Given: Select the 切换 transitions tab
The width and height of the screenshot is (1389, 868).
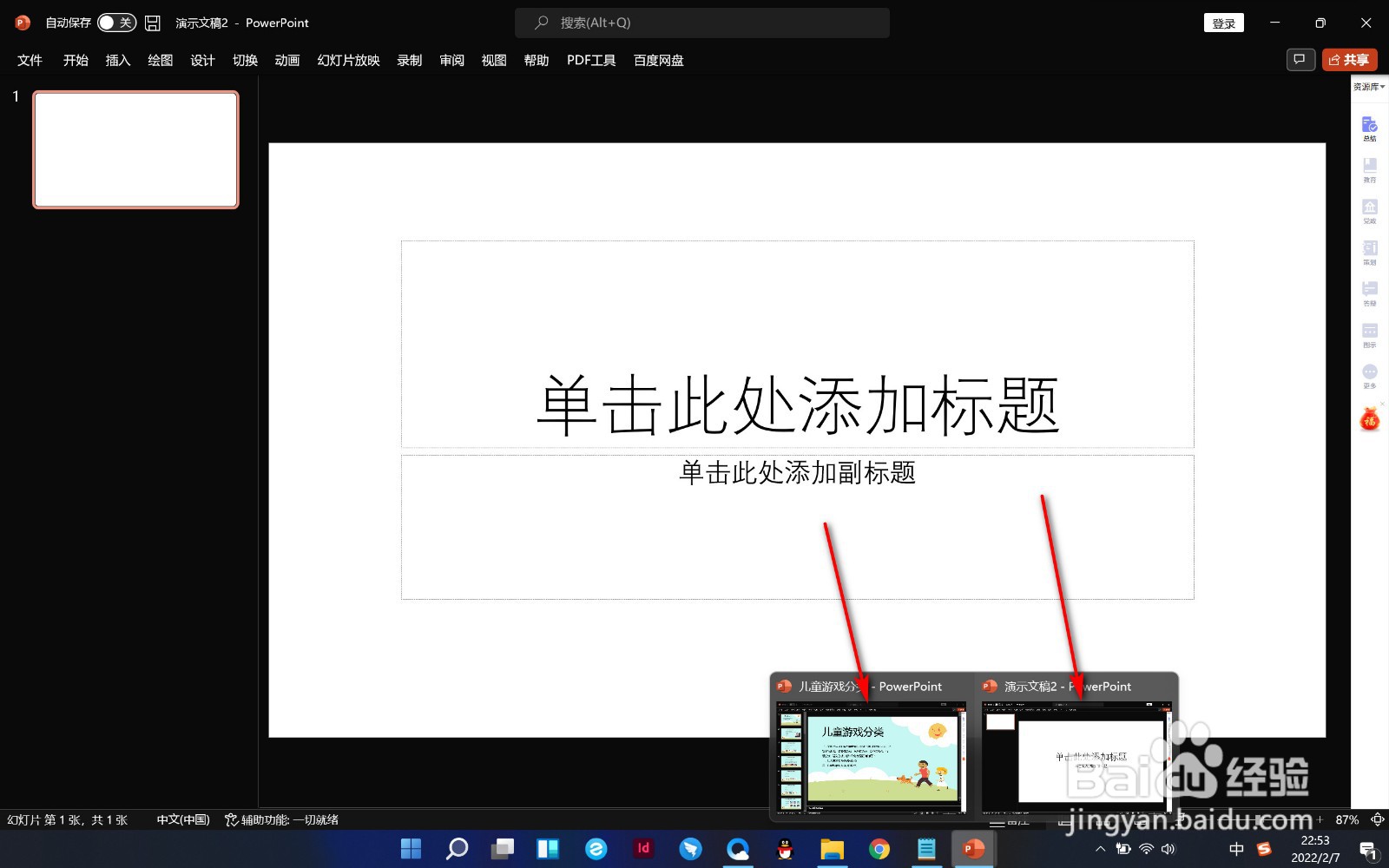Looking at the screenshot, I should click(x=245, y=60).
